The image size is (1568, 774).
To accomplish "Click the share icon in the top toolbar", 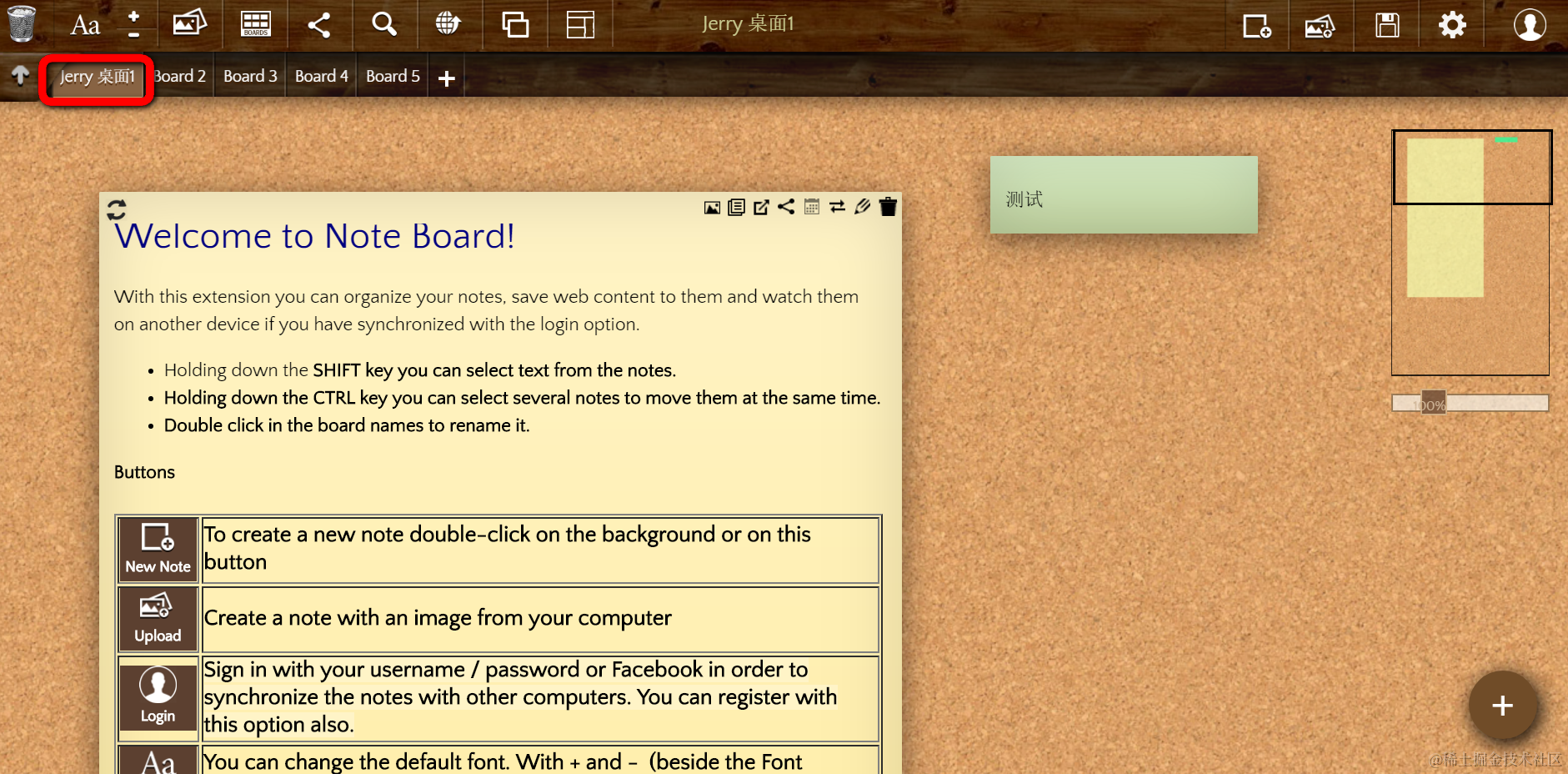I will [x=318, y=24].
